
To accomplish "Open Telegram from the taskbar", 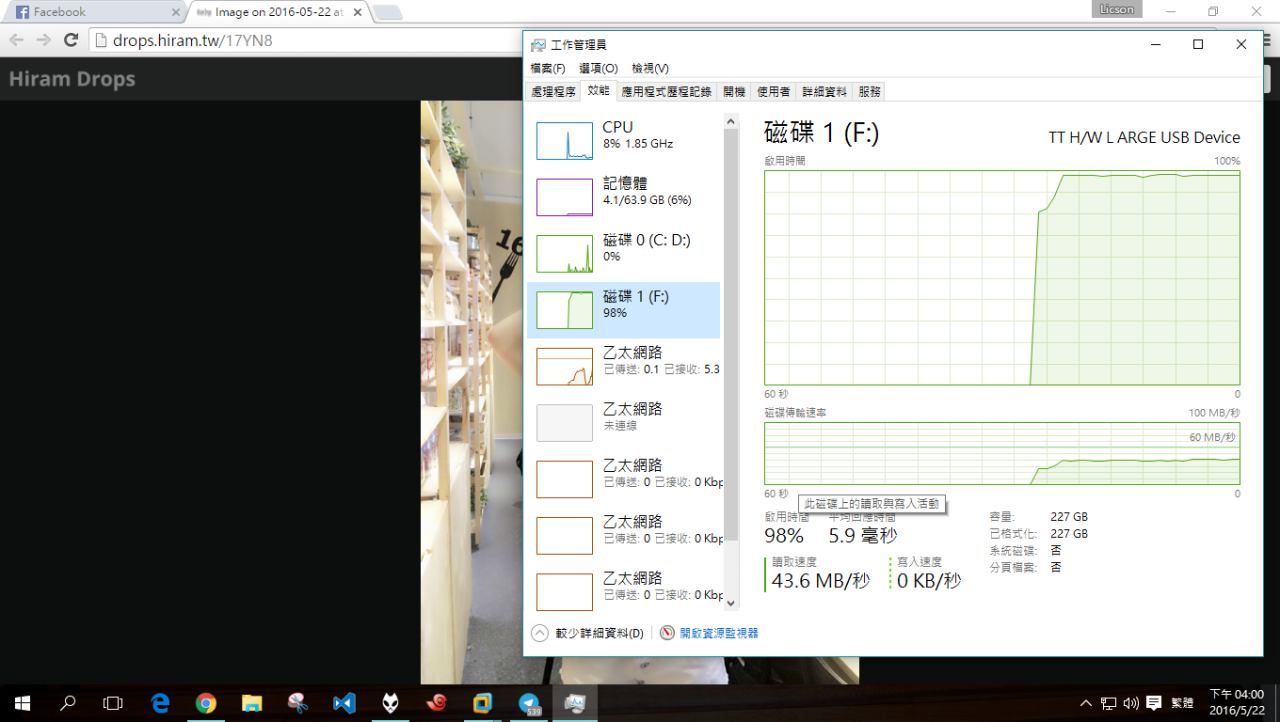I will (x=529, y=703).
